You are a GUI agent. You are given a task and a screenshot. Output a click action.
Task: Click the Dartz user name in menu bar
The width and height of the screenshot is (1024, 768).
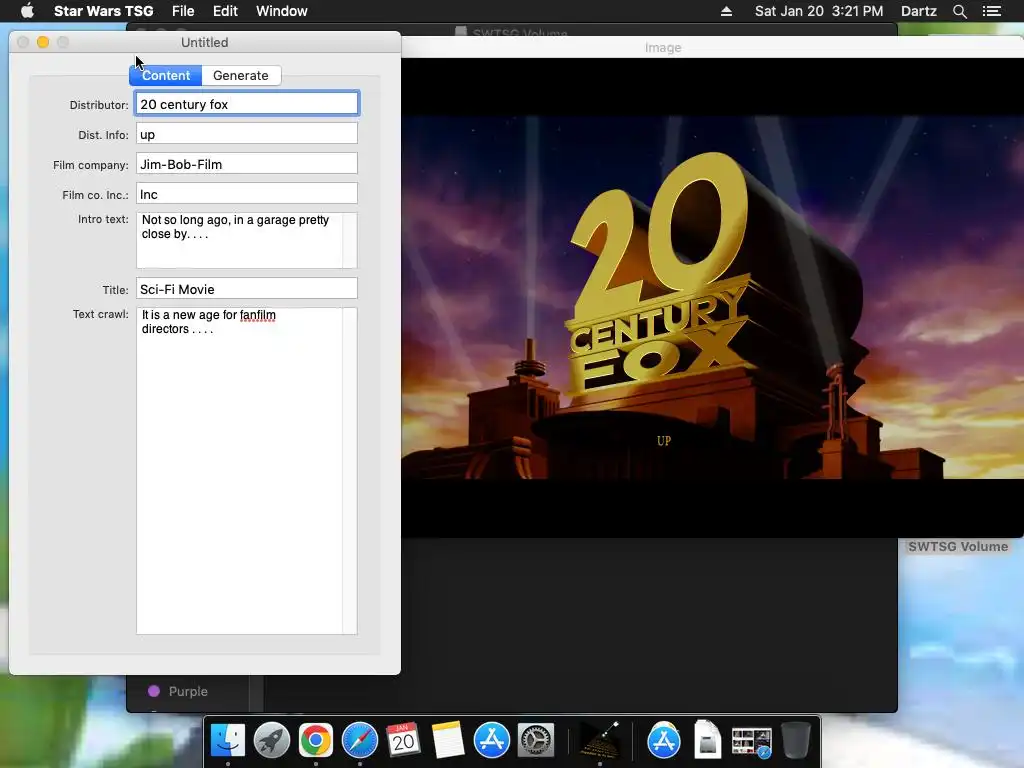(x=918, y=11)
